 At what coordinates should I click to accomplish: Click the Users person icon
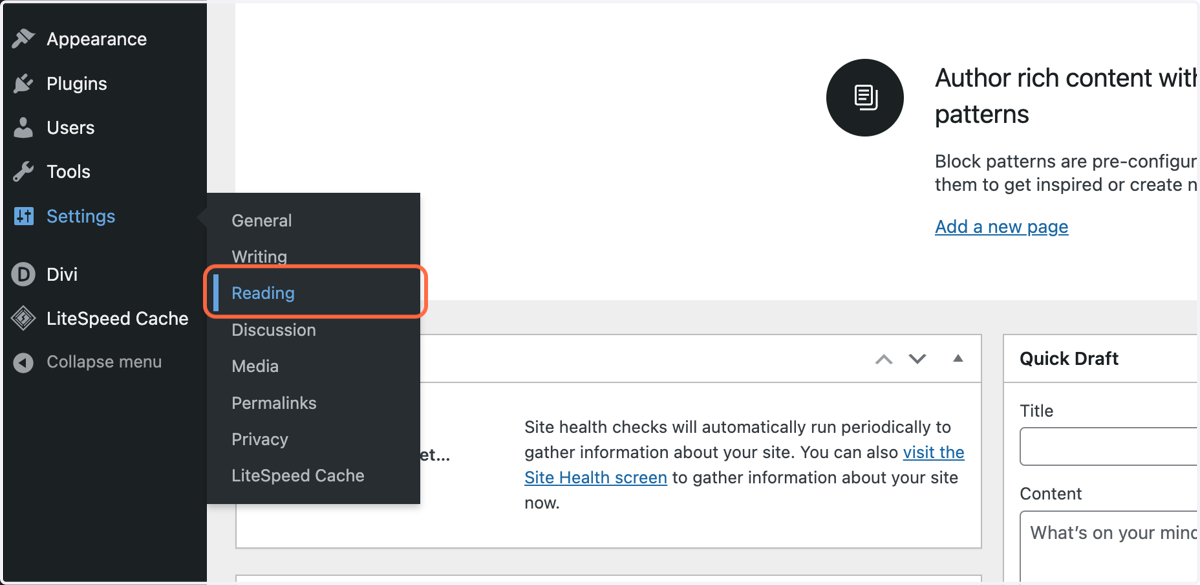point(23,128)
